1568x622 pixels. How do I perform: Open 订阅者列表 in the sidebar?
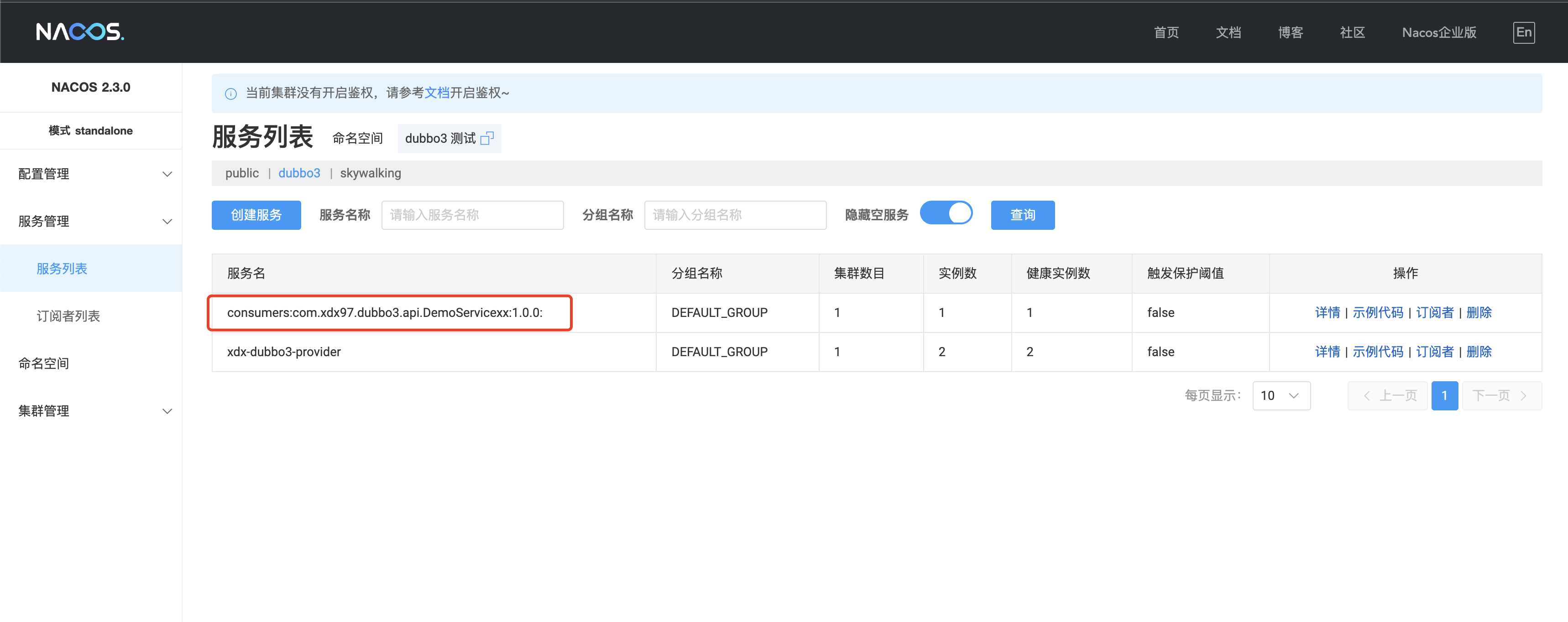point(68,316)
